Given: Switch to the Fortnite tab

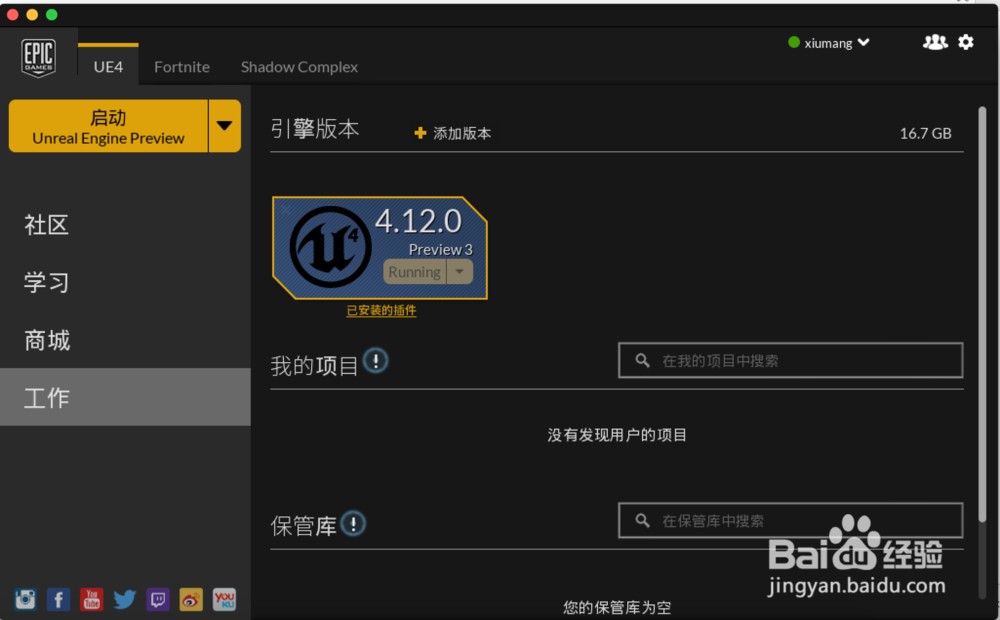Looking at the screenshot, I should pyautogui.click(x=182, y=66).
